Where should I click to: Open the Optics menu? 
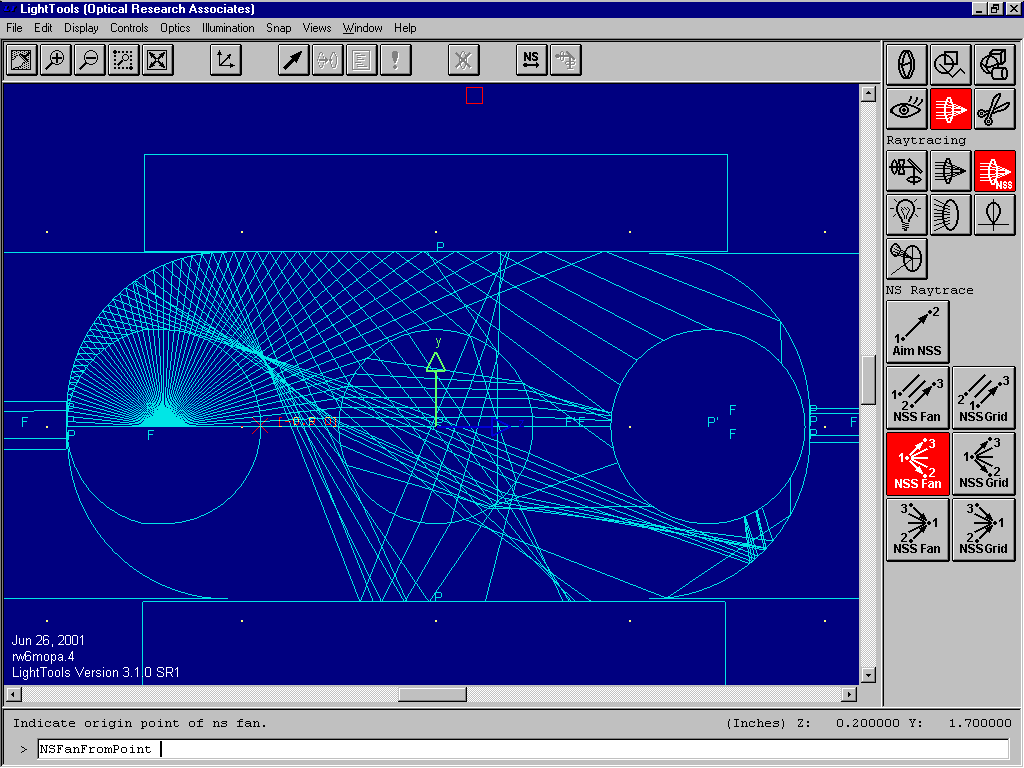click(x=175, y=28)
